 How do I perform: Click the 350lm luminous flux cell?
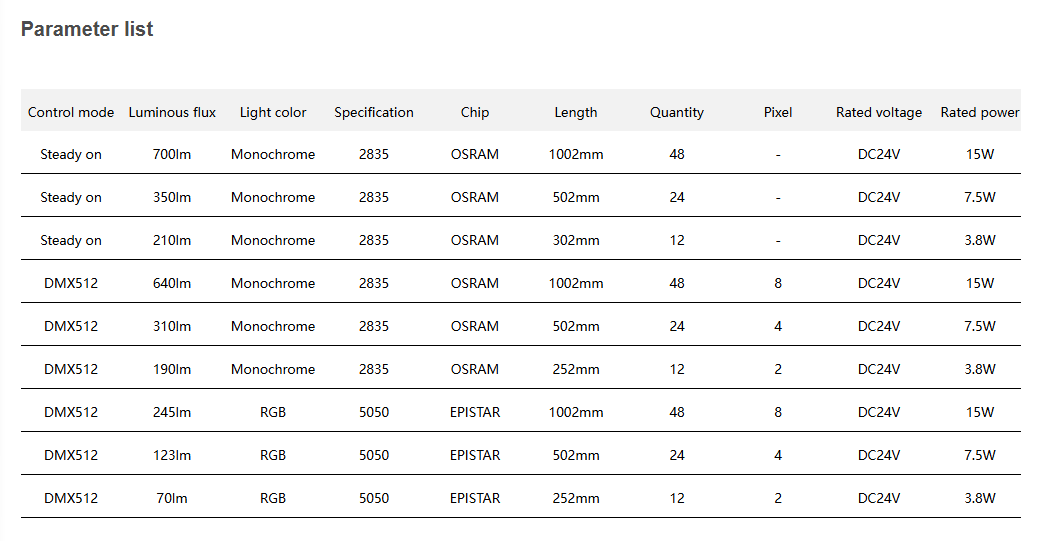coord(172,198)
